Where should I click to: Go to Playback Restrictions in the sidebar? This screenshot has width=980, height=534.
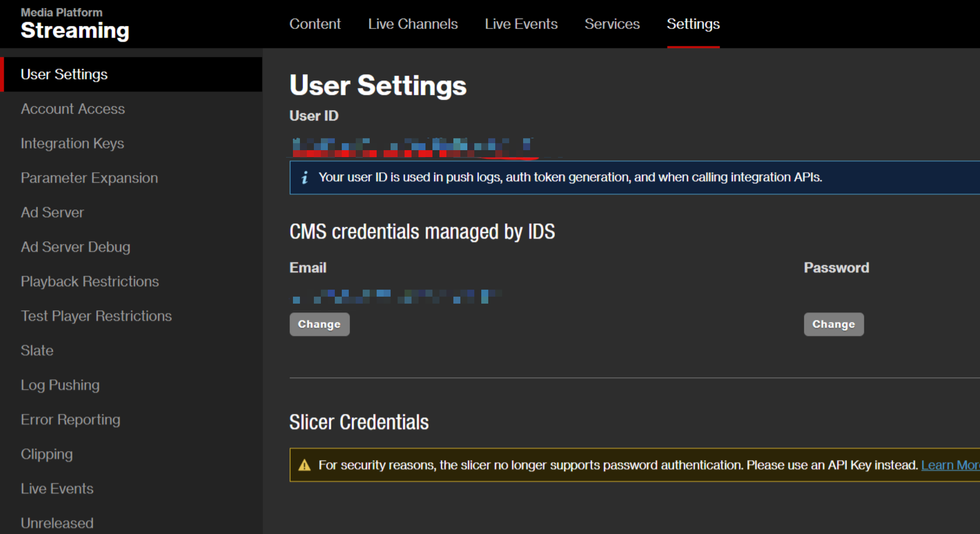click(90, 281)
